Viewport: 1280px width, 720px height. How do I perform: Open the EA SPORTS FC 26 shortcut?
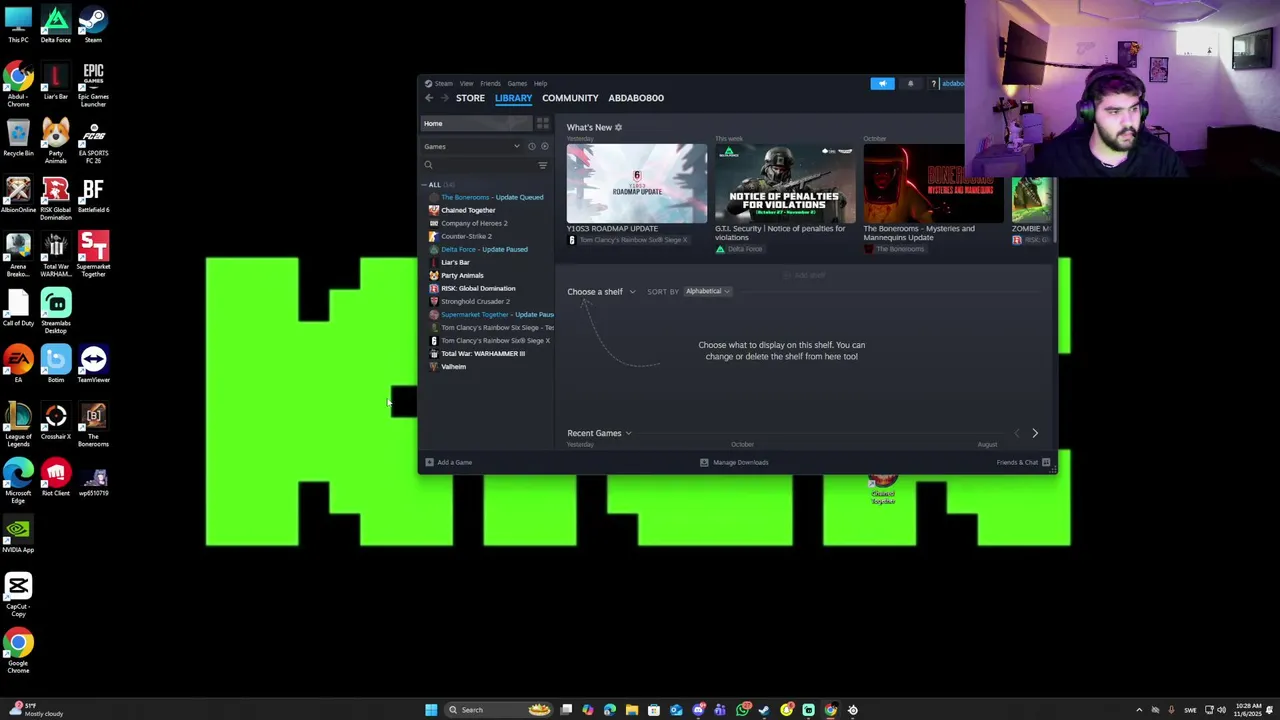[x=93, y=141]
